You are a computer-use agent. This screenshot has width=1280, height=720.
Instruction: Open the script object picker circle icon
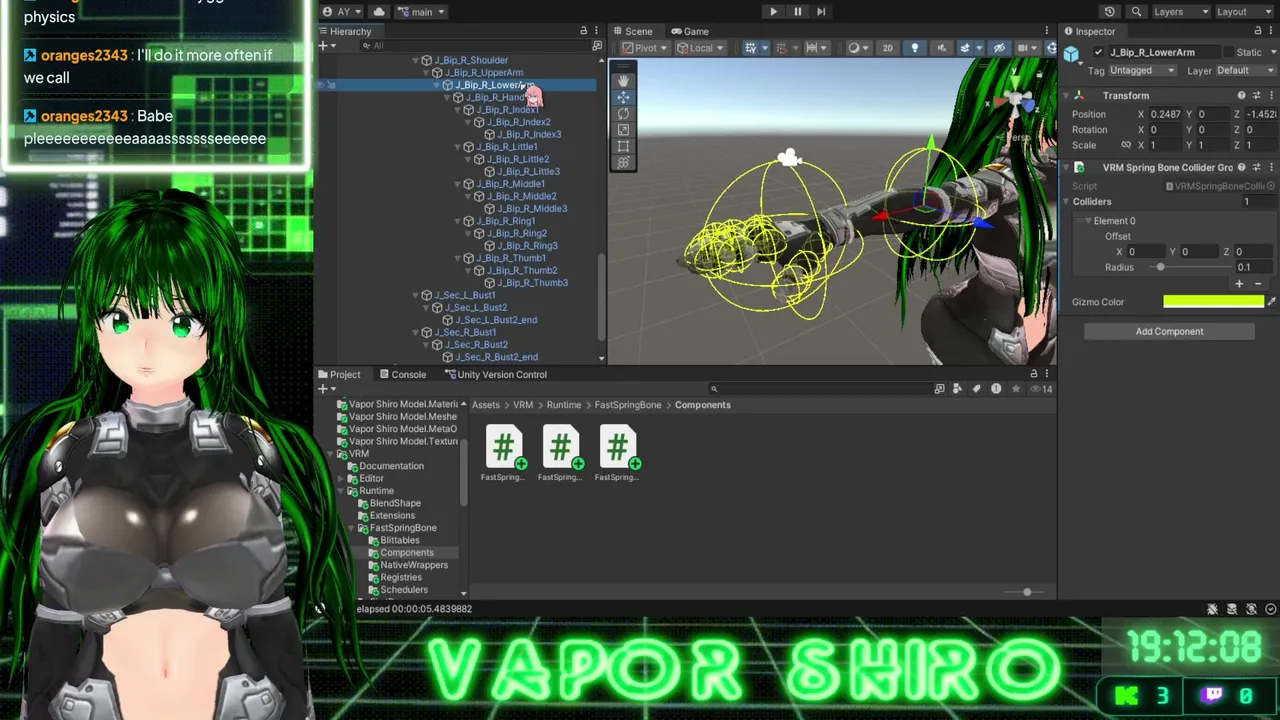tap(1271, 186)
